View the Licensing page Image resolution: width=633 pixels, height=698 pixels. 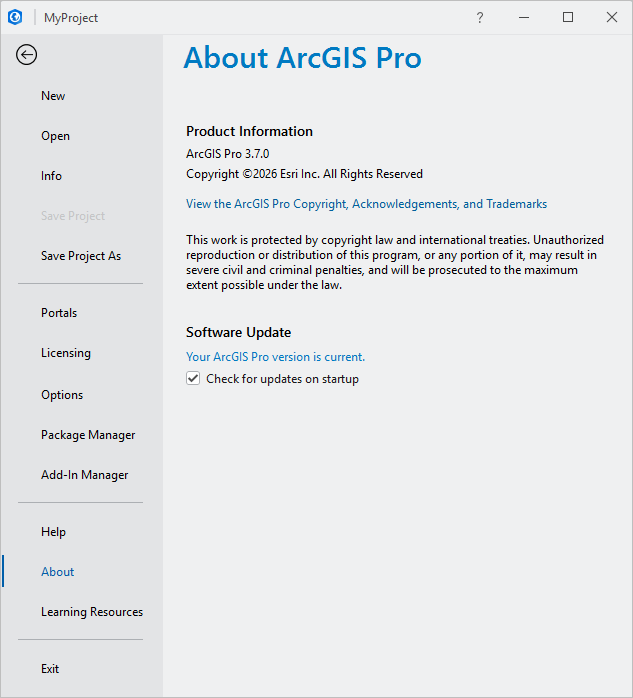(66, 353)
